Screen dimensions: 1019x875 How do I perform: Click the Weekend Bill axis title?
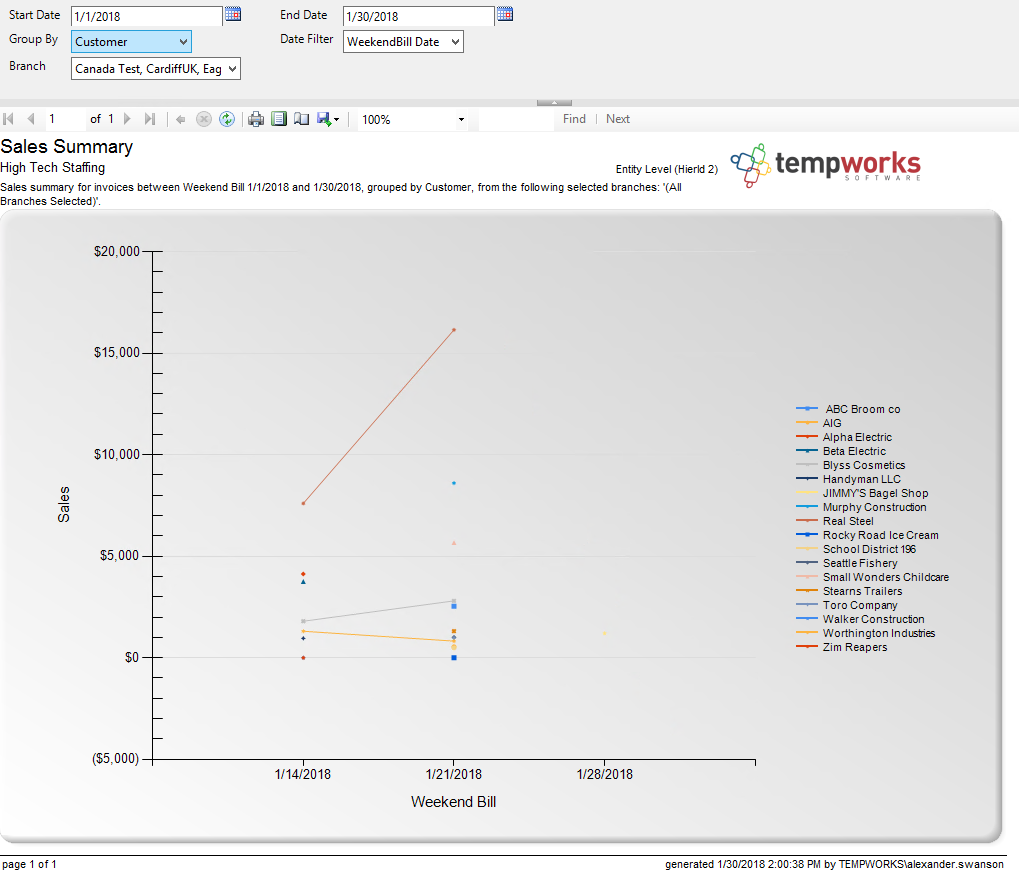[x=454, y=802]
